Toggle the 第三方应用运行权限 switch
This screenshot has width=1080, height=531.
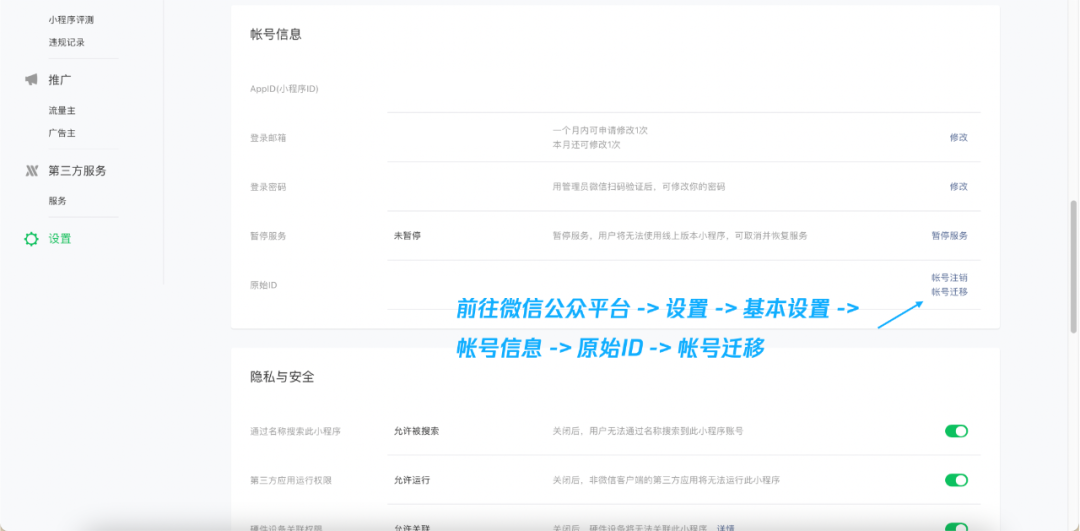(957, 480)
